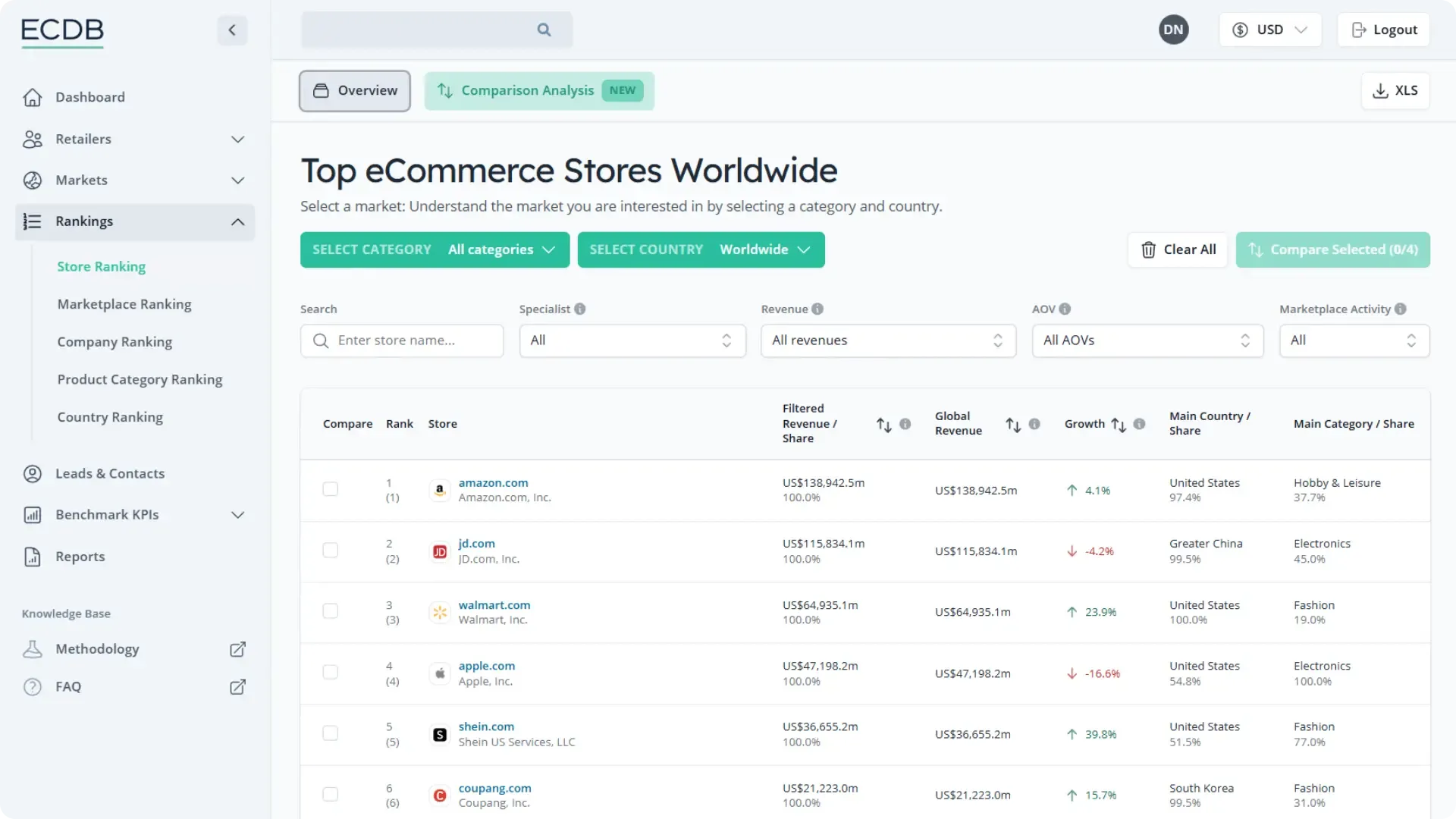Open the walmart.com store link

494,605
